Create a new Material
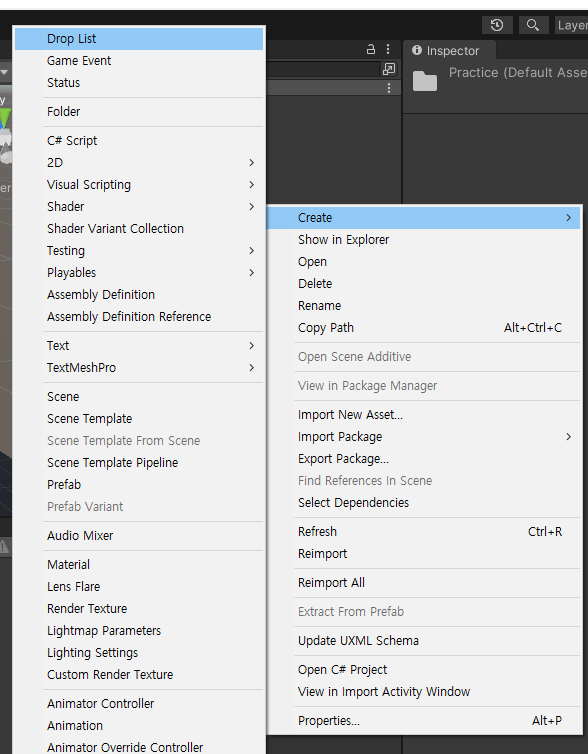The image size is (588, 754). [139, 565]
